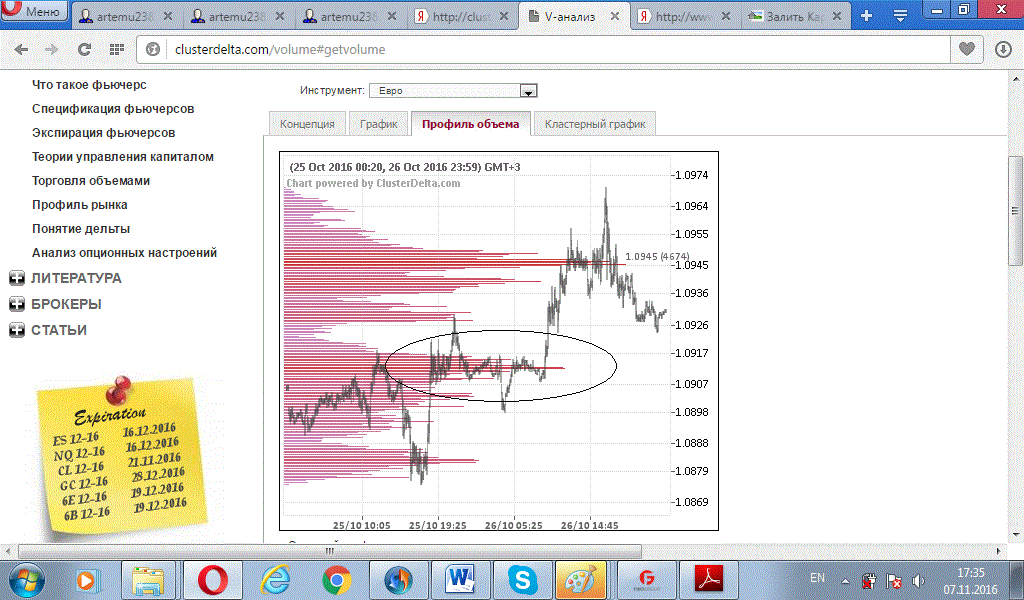Open Windows Explorer from taskbar
Screen dimensions: 1024x600
(x=148, y=580)
